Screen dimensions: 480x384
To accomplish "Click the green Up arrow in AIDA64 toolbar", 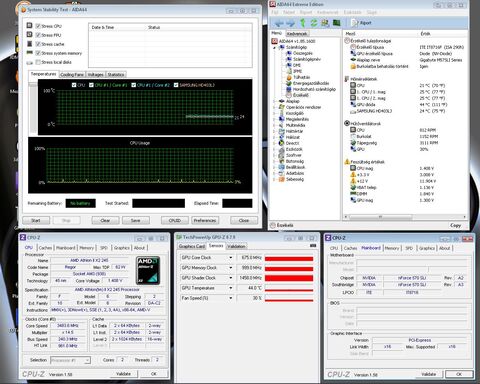I will point(303,23).
